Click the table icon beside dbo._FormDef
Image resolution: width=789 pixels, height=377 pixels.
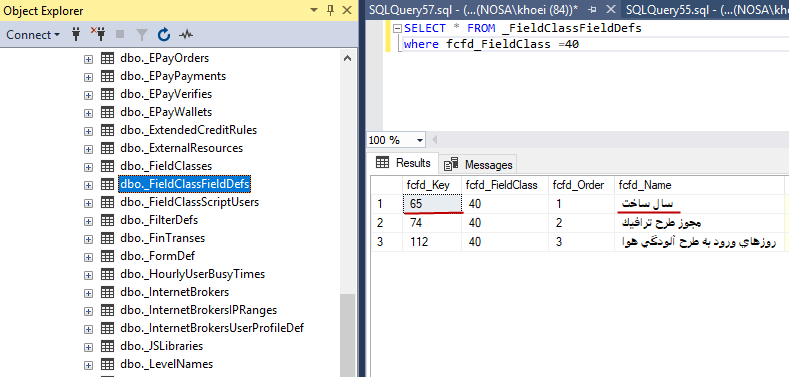pos(107,256)
